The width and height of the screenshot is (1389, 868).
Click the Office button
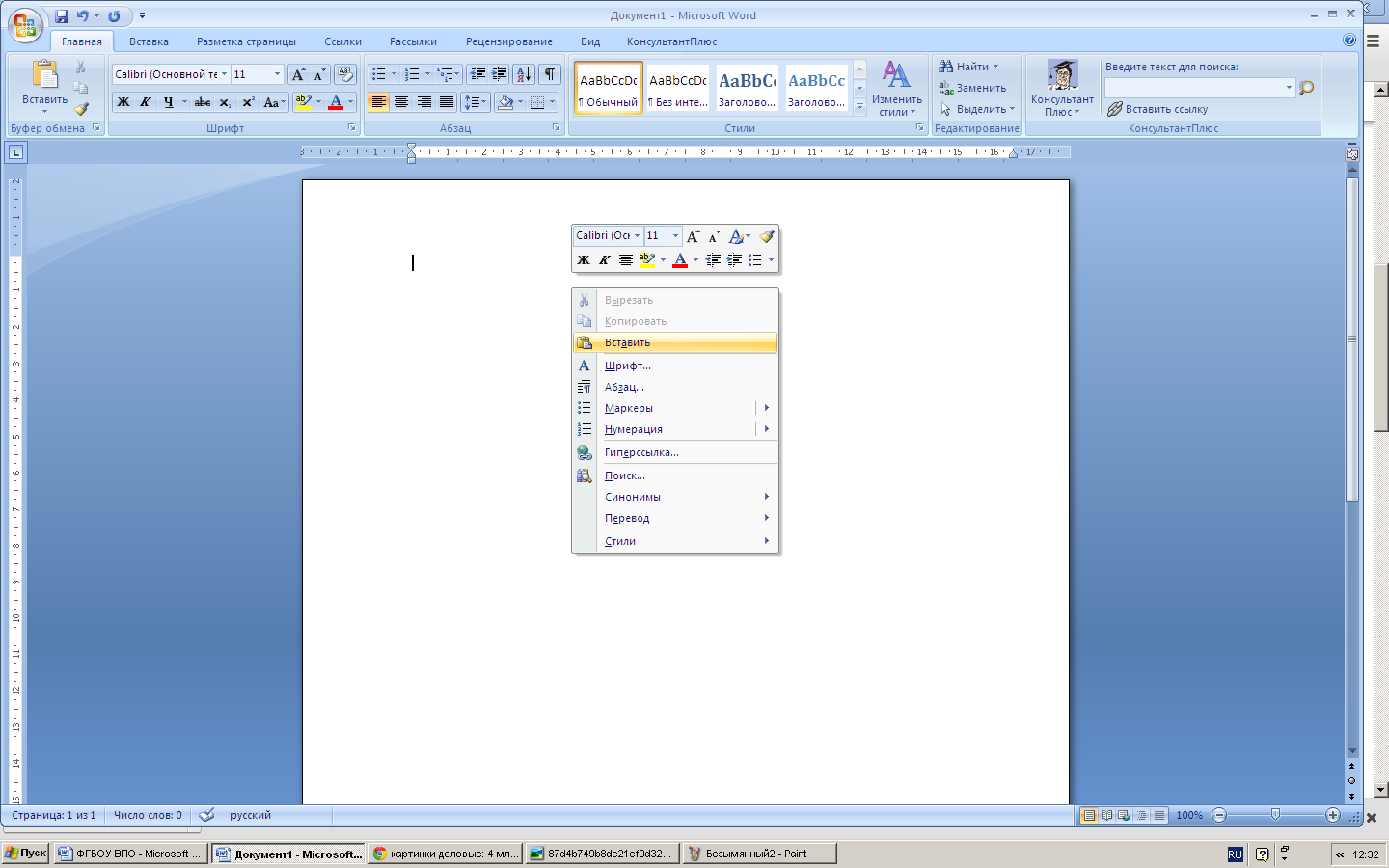point(25,26)
